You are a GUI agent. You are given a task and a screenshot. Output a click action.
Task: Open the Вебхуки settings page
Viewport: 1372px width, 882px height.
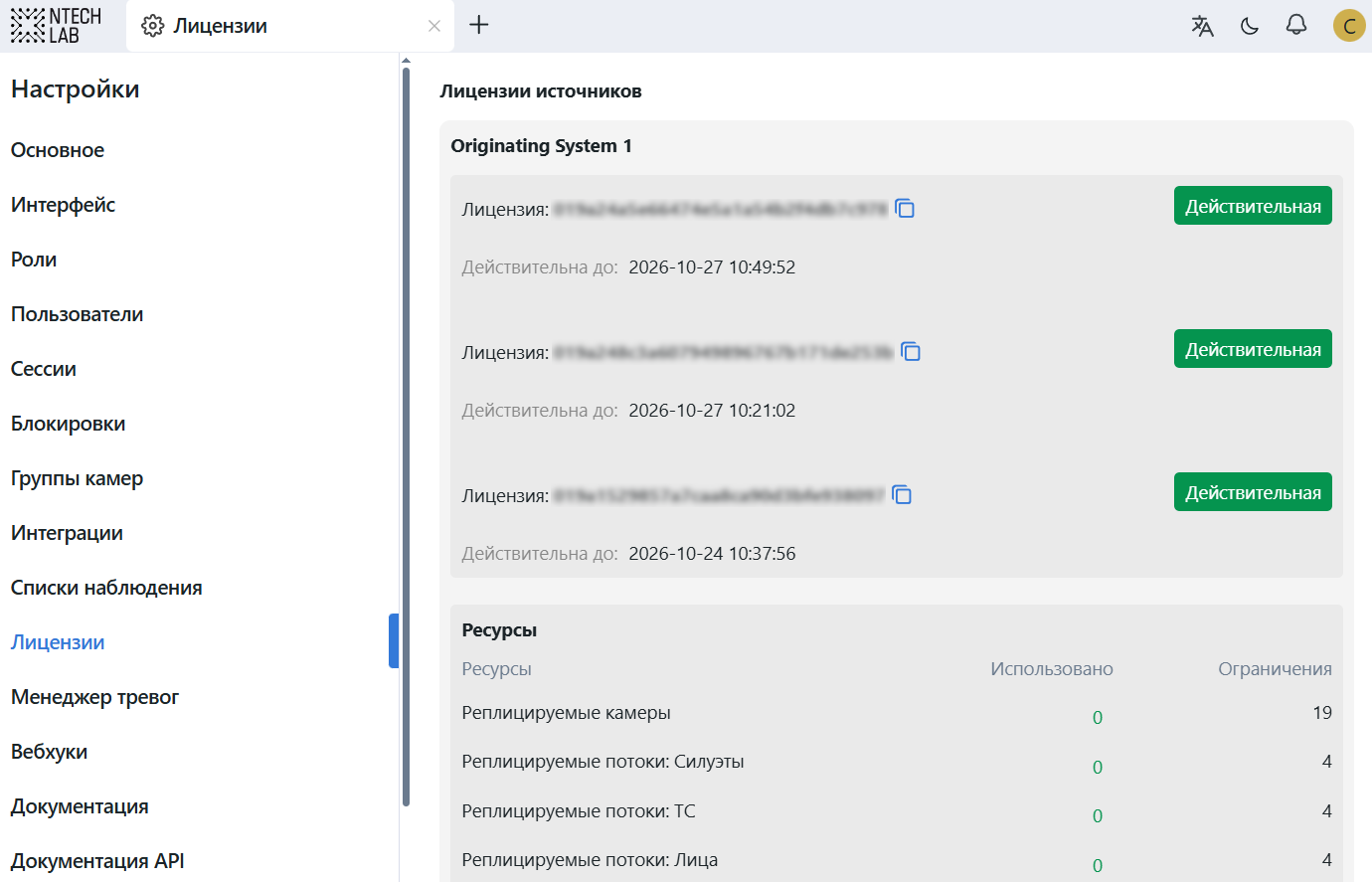pyautogui.click(x=49, y=752)
